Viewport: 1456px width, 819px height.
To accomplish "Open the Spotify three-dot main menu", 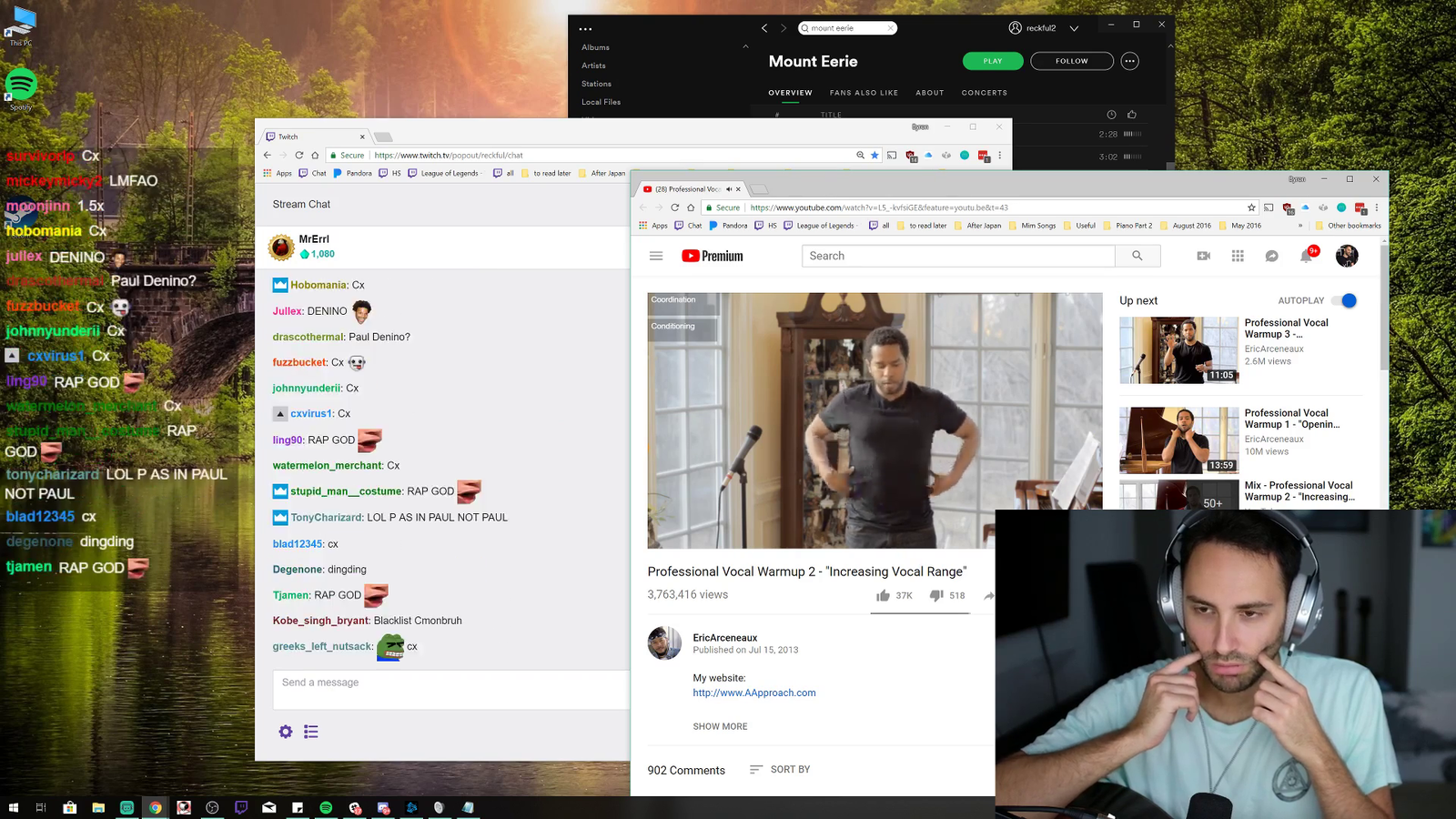I will [x=585, y=29].
